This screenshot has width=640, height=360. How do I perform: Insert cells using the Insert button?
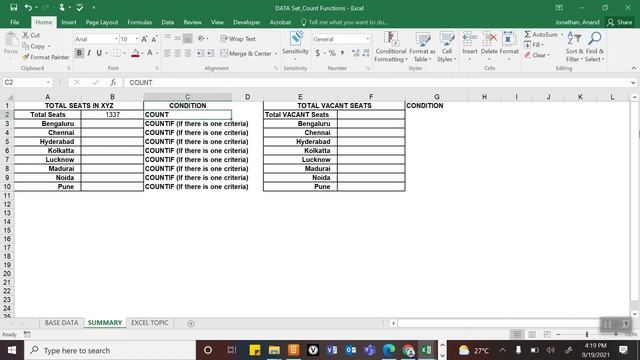[x=470, y=46]
